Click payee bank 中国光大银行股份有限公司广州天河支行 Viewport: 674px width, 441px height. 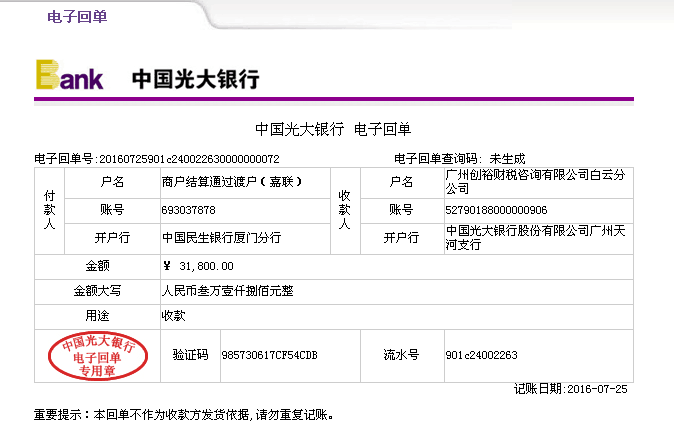pos(535,237)
